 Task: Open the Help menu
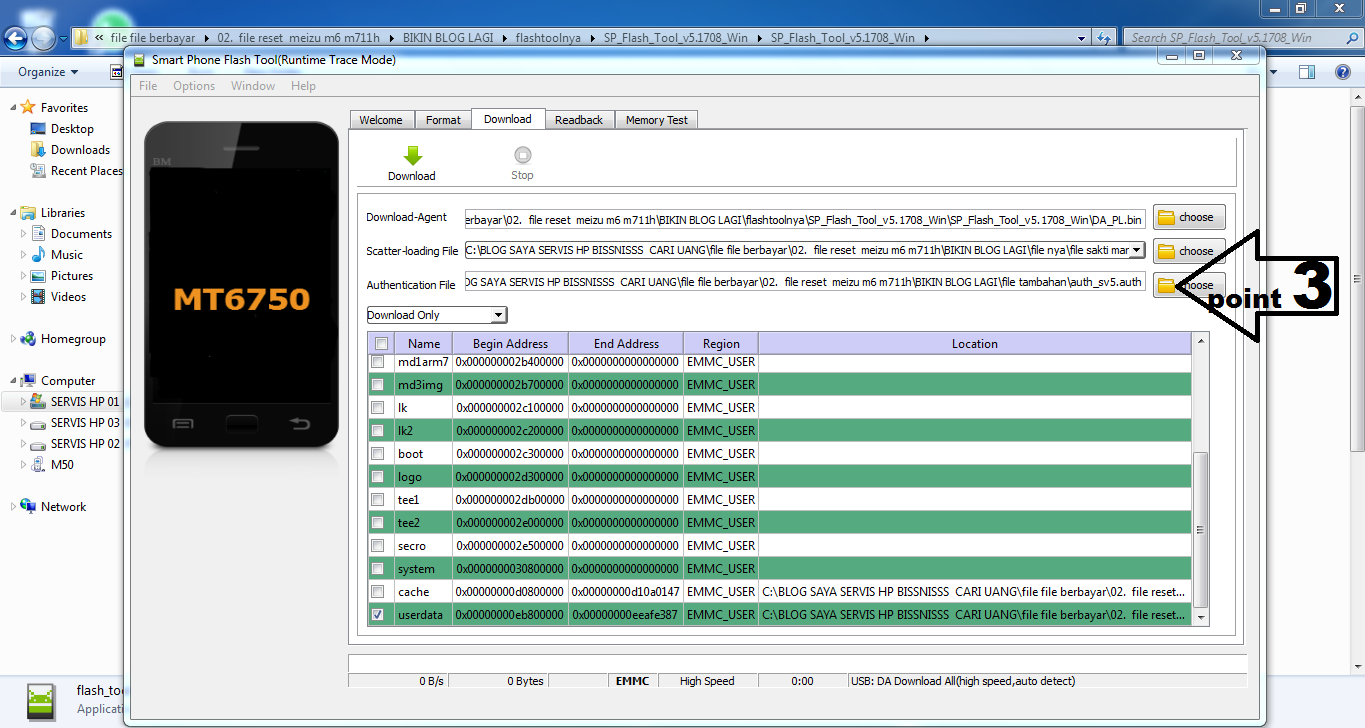coord(303,86)
